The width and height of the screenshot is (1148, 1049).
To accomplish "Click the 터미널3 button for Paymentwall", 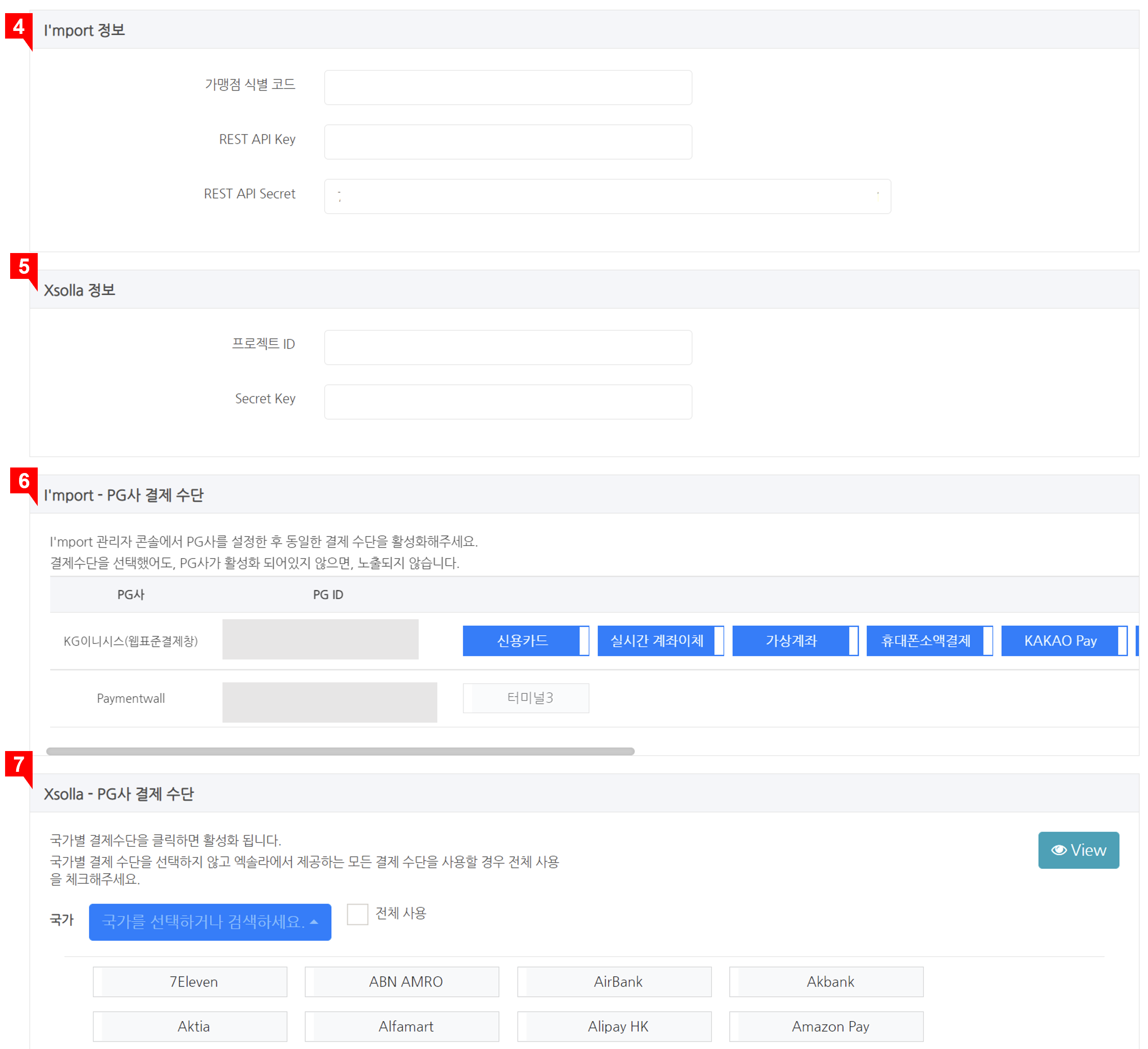I will click(x=525, y=698).
